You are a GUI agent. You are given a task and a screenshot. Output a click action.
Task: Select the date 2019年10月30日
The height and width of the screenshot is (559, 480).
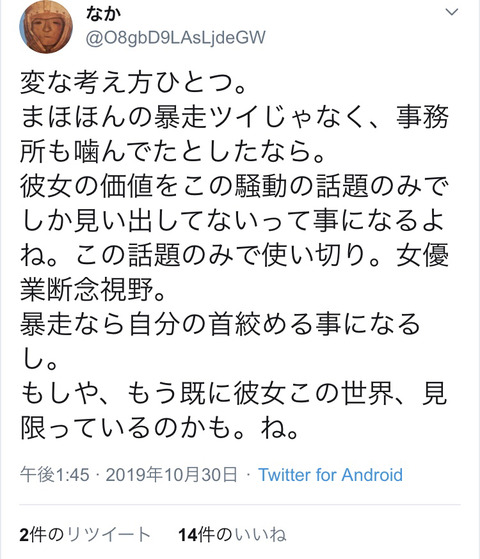(172, 475)
